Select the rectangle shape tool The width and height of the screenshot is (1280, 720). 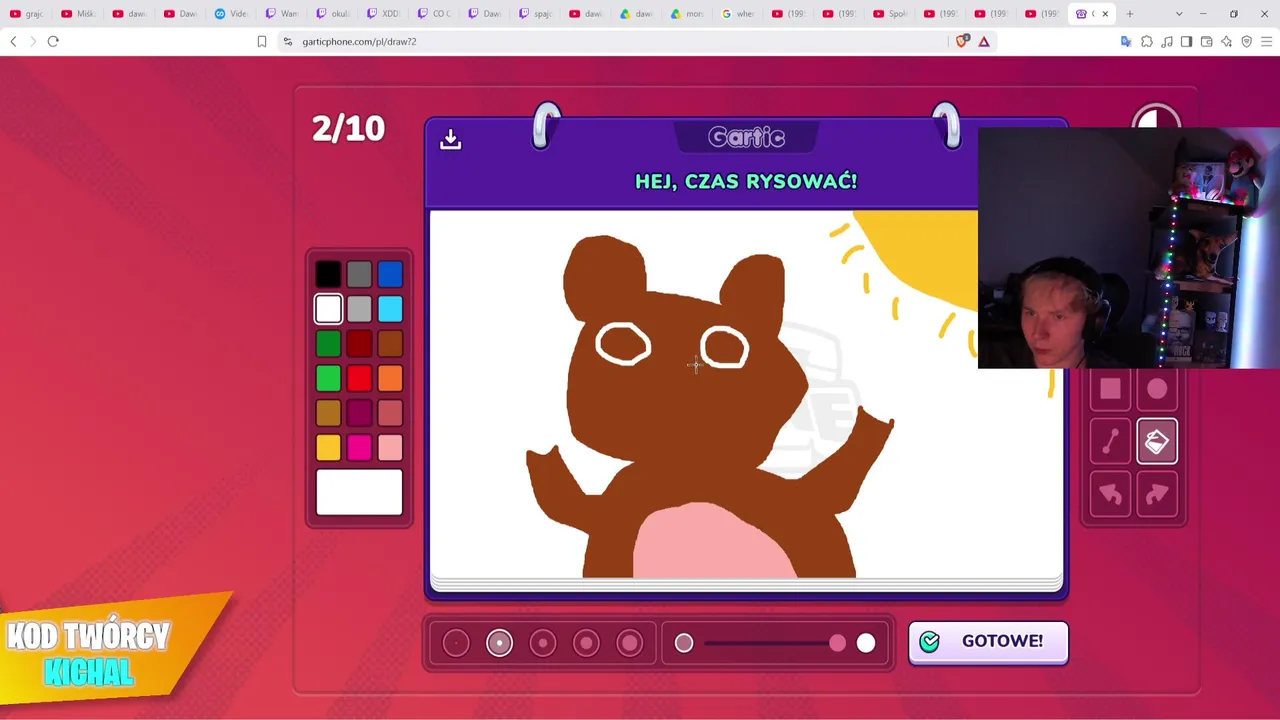[x=1110, y=390]
